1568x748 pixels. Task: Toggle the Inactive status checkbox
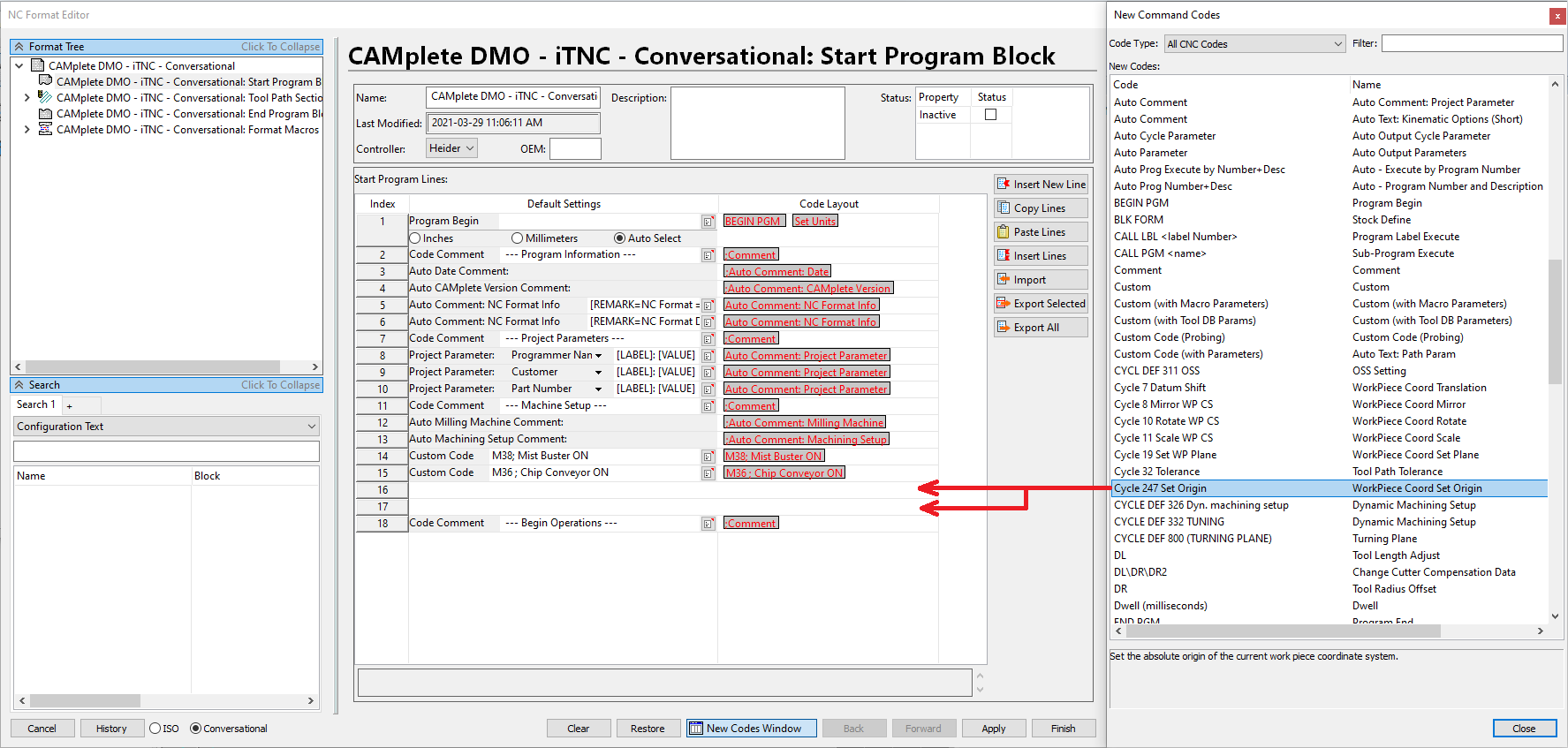click(991, 115)
